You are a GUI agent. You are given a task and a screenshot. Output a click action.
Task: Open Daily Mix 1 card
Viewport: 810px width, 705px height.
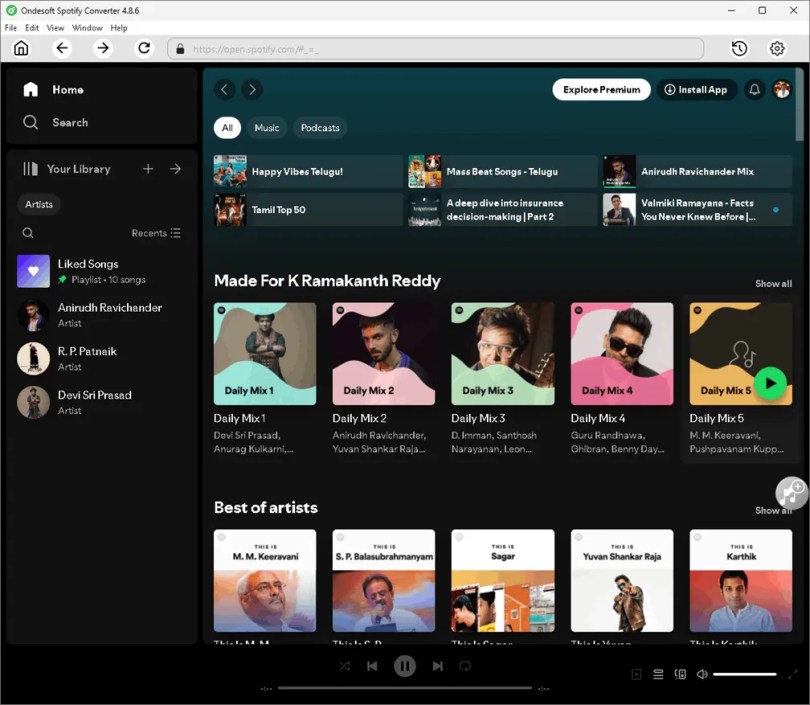pyautogui.click(x=265, y=380)
